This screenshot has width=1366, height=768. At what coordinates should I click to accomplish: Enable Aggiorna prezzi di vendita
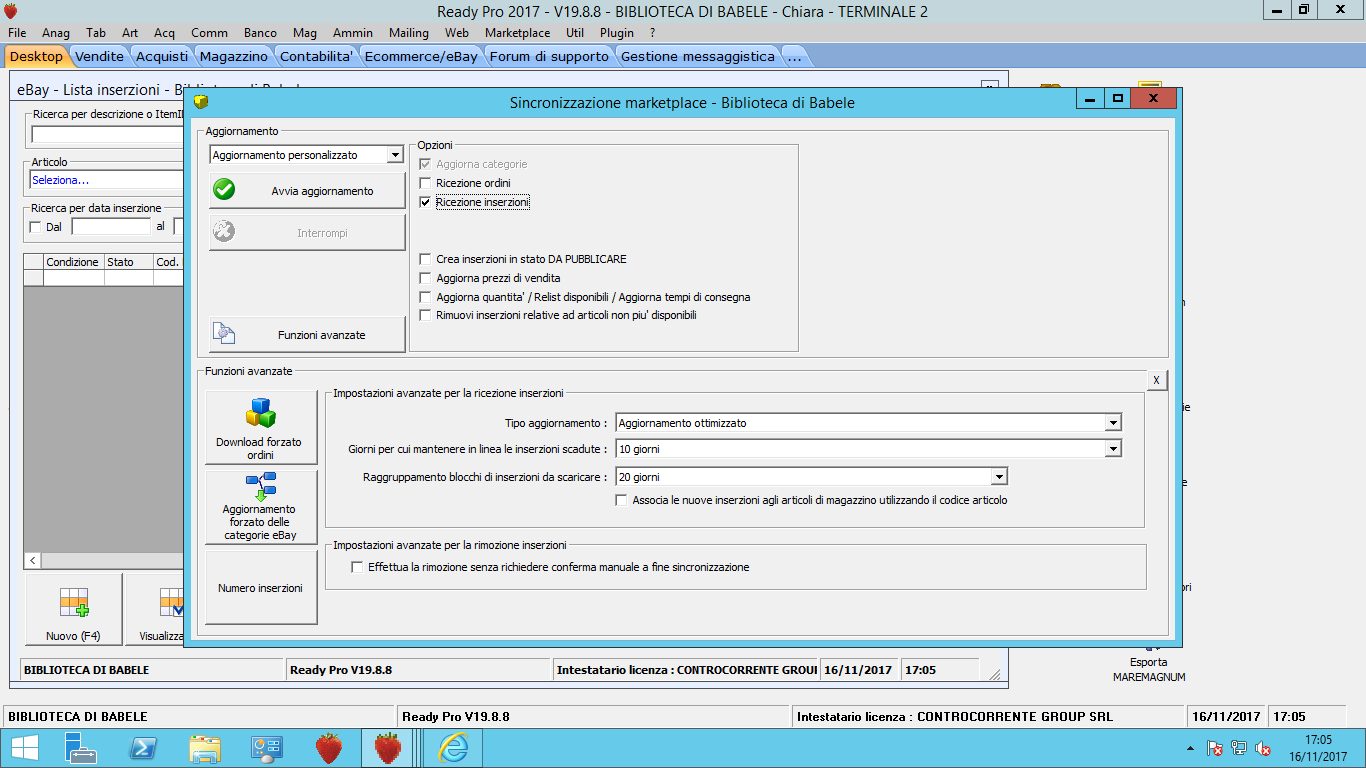(x=426, y=278)
